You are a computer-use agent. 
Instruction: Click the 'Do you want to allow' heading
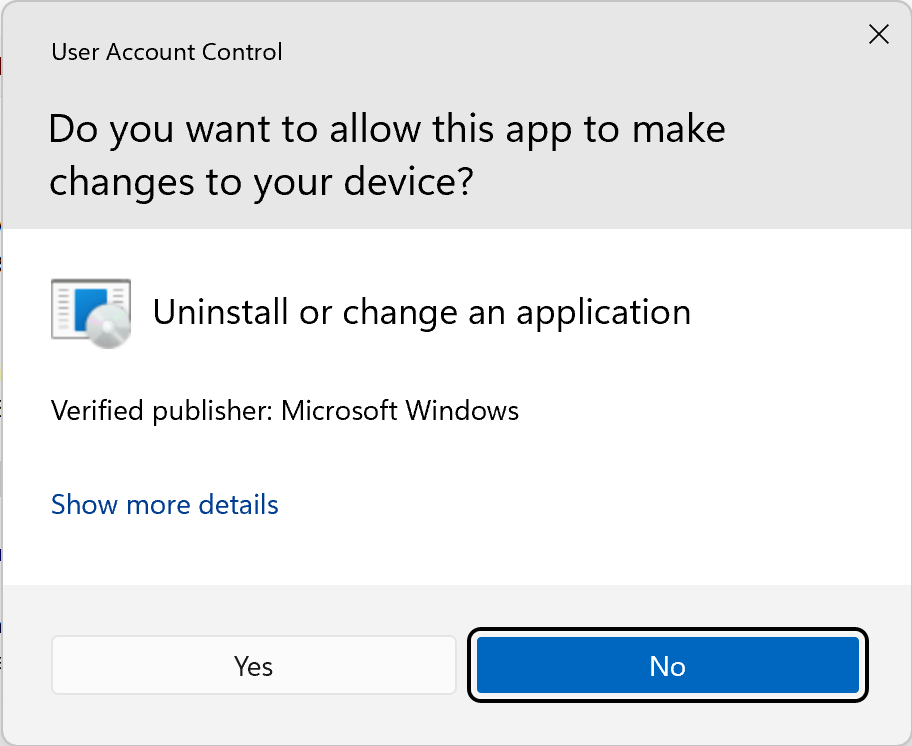point(386,155)
